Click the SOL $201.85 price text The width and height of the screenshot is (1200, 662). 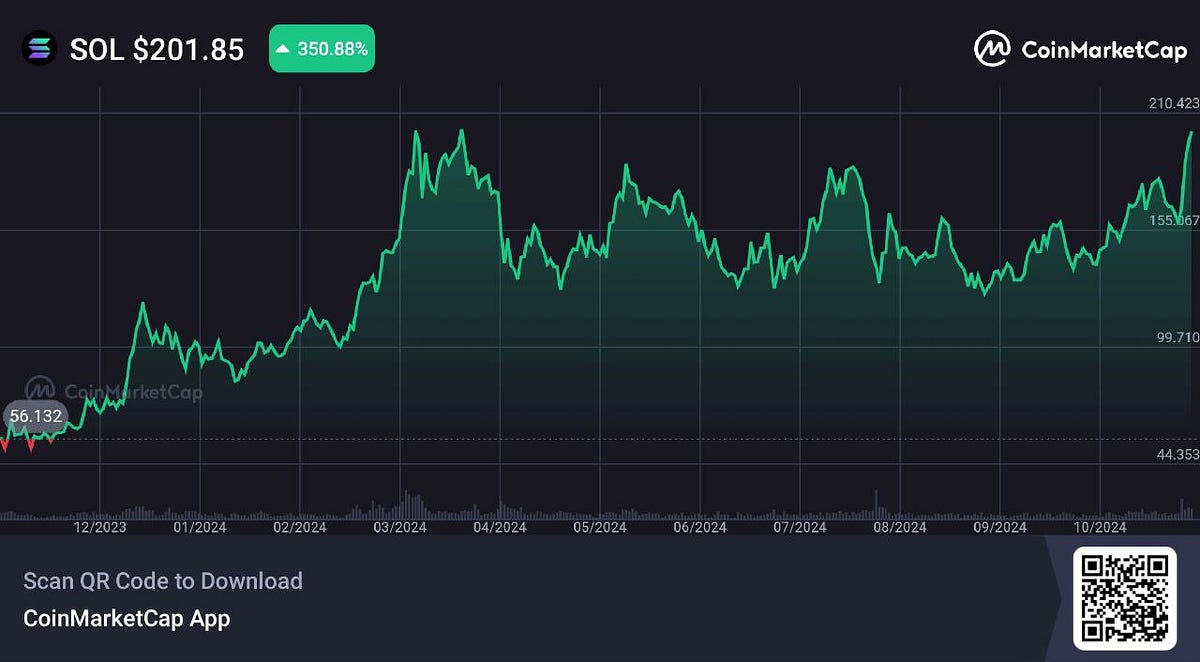(x=157, y=50)
